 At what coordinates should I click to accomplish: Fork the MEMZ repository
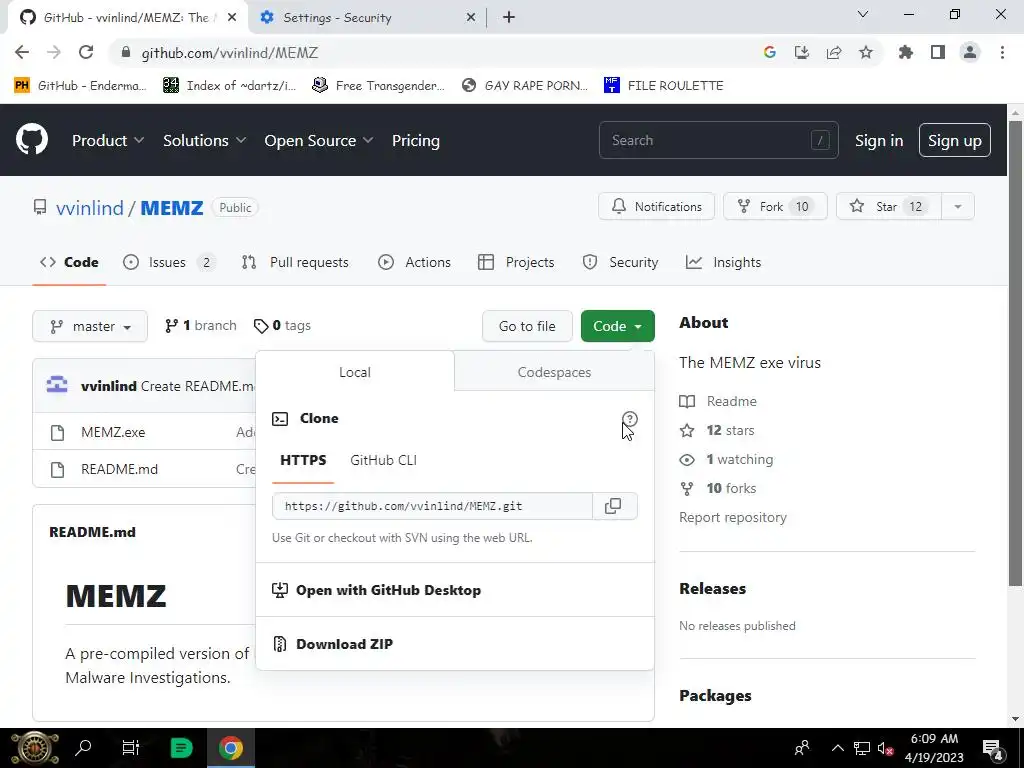click(775, 206)
